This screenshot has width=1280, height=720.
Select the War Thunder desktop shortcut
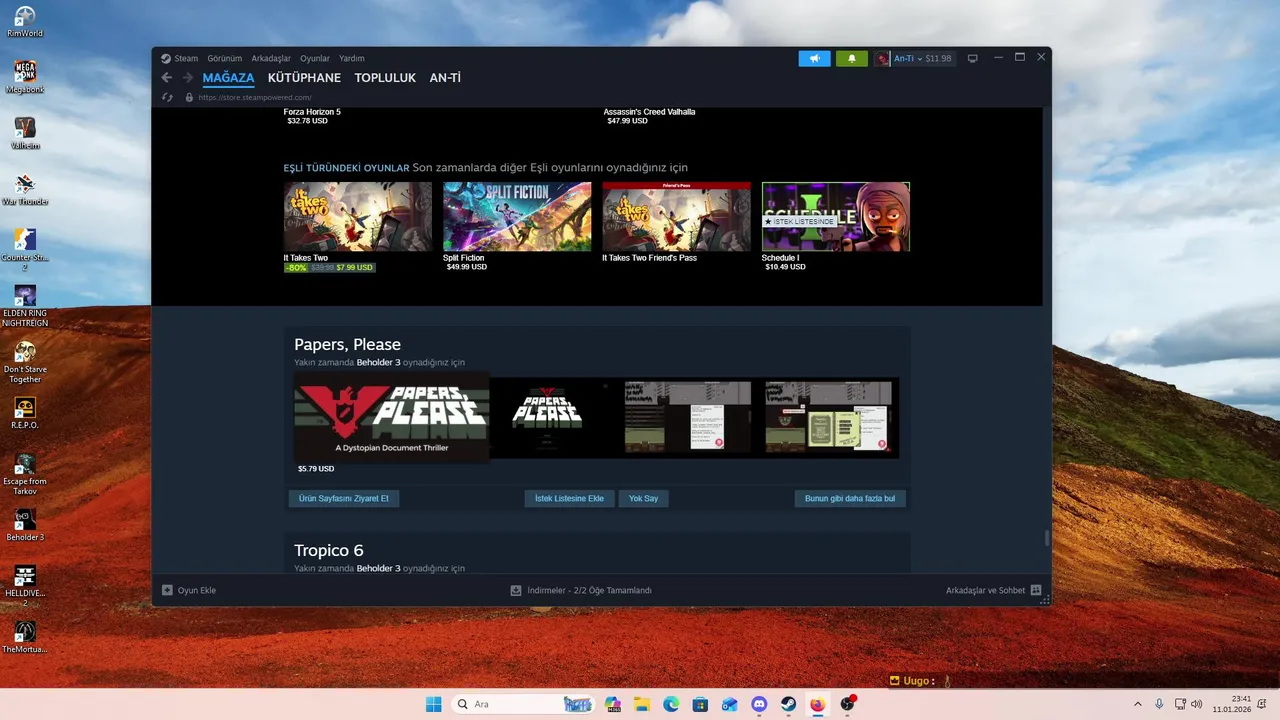25,189
